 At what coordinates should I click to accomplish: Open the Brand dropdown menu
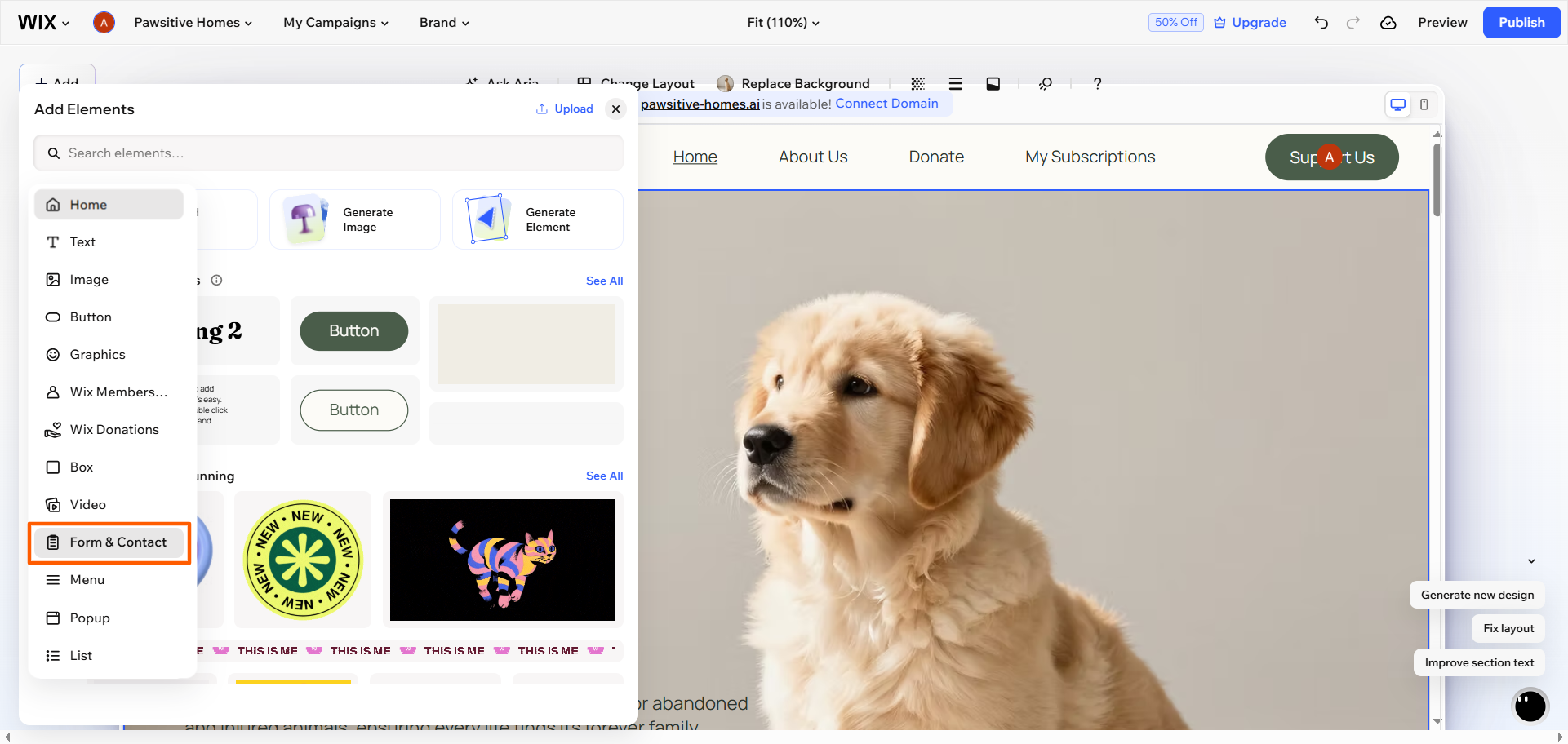pos(444,23)
